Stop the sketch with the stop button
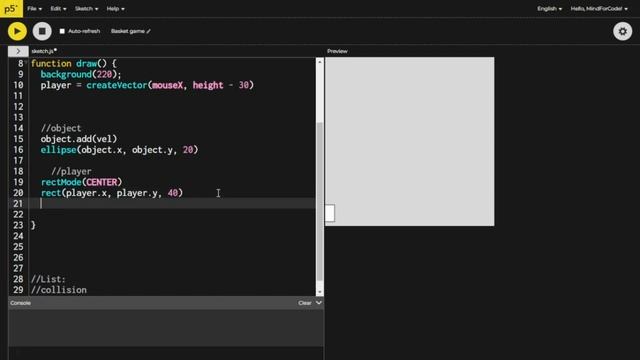 [x=42, y=31]
